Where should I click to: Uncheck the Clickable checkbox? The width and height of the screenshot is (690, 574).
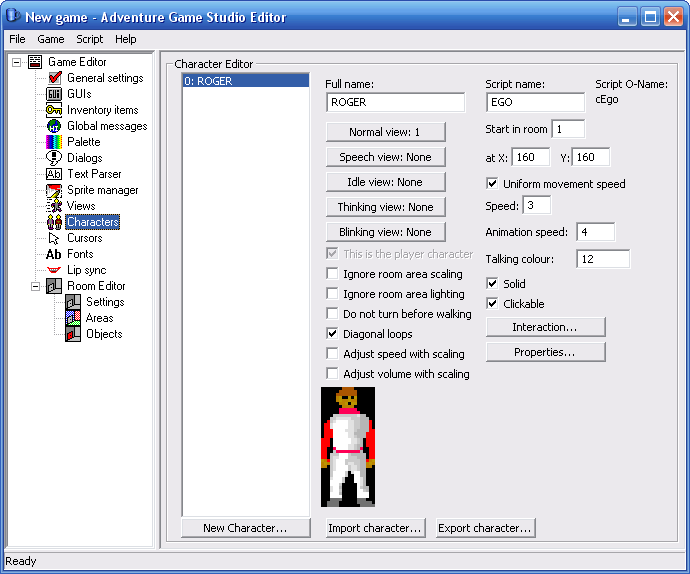(492, 304)
